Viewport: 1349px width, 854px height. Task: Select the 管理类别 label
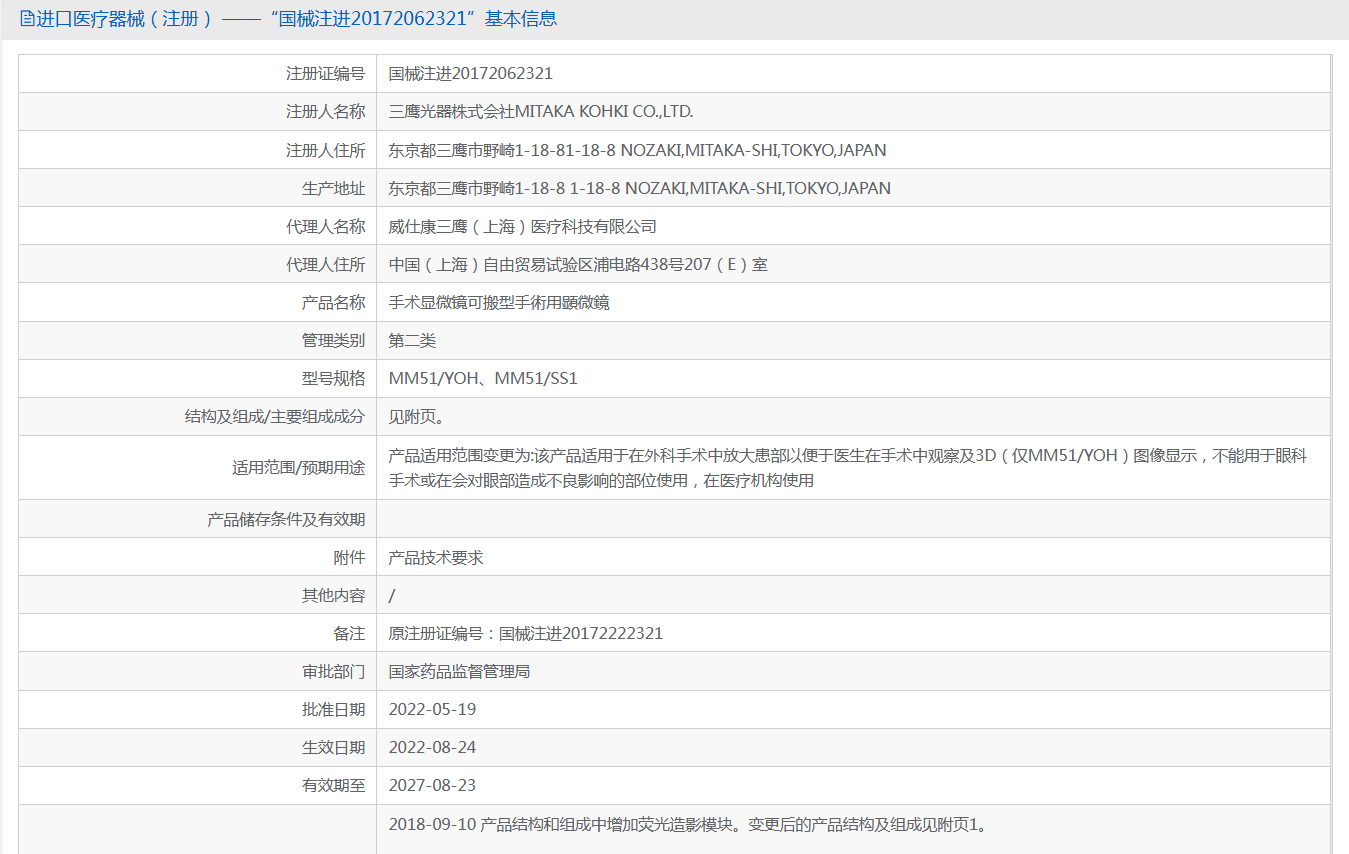coord(334,340)
